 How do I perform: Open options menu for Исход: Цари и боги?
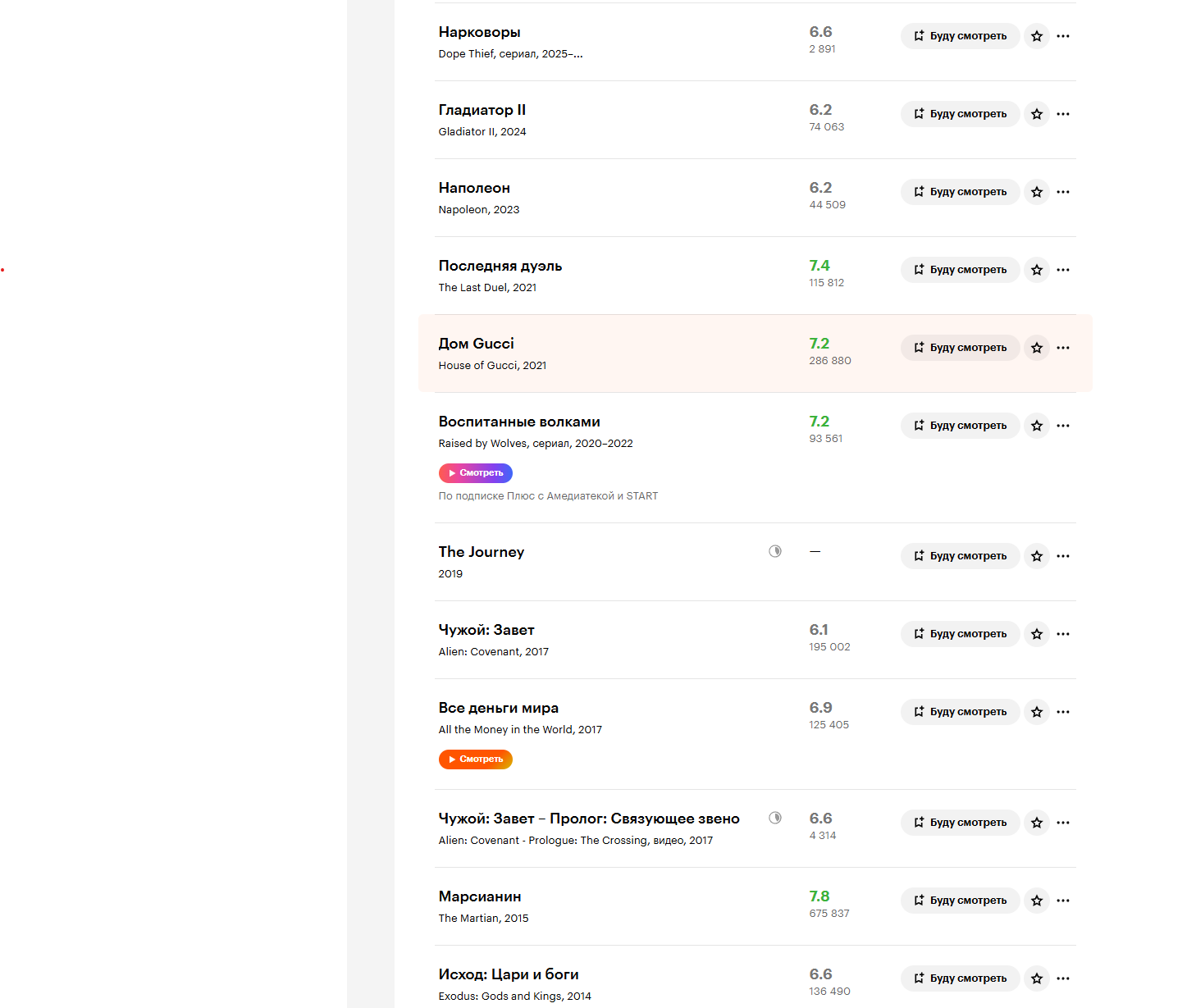point(1063,978)
